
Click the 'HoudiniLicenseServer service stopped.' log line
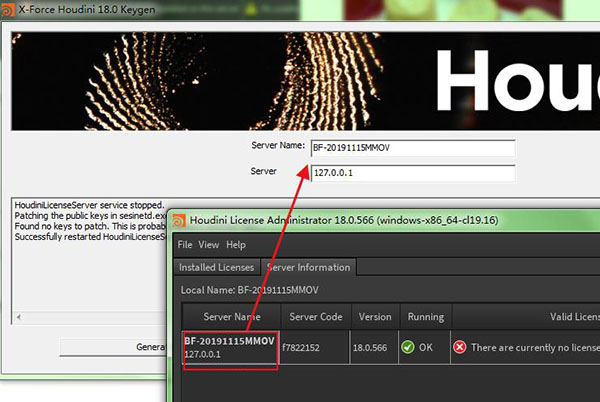[89, 205]
